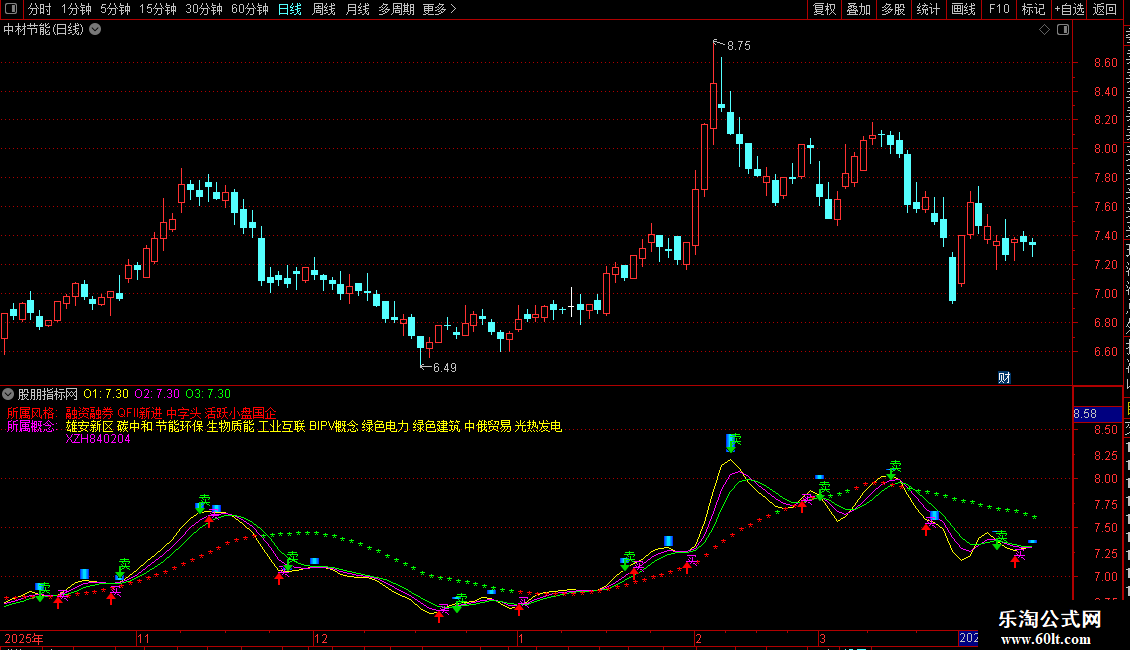Click the O3: 7.30 indicator value

(208, 394)
